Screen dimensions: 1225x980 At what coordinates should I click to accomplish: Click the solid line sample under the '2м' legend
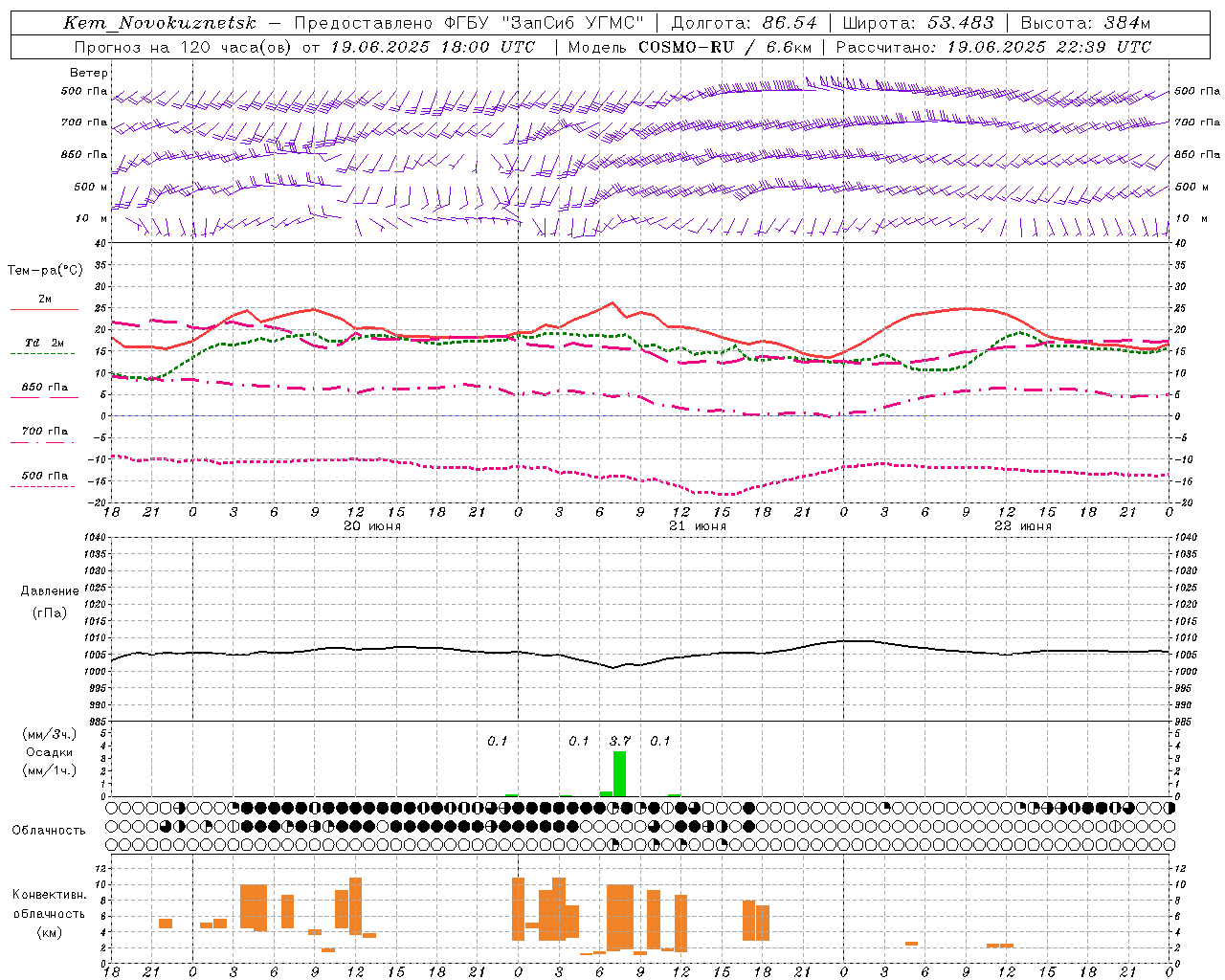45,310
